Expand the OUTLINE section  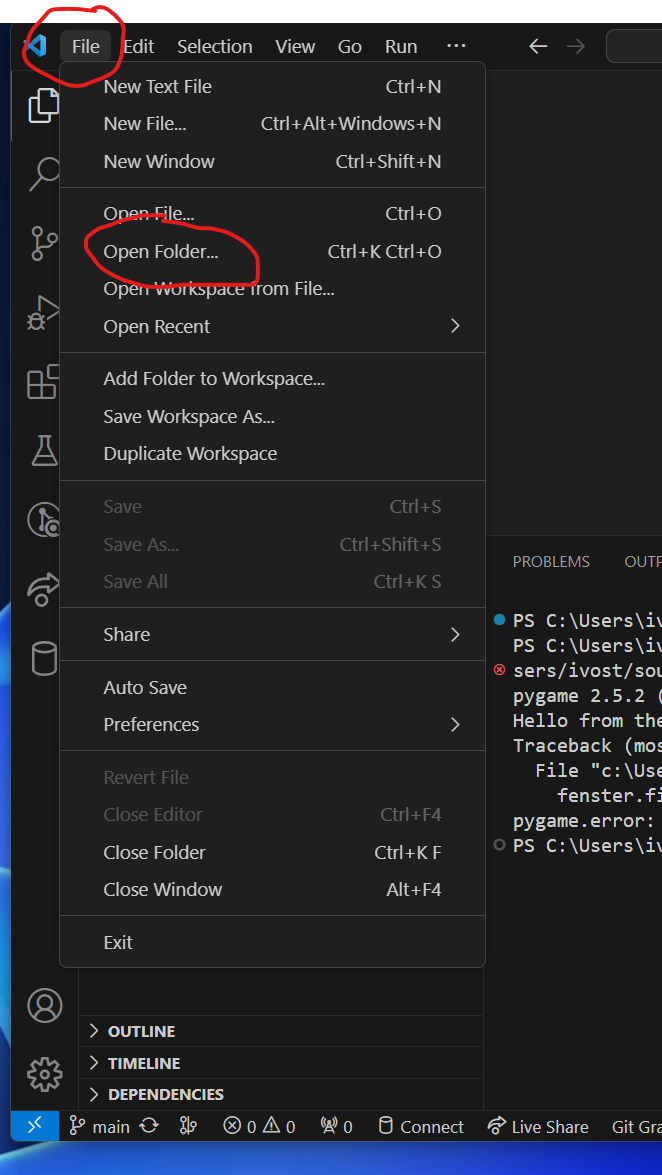tap(141, 1031)
